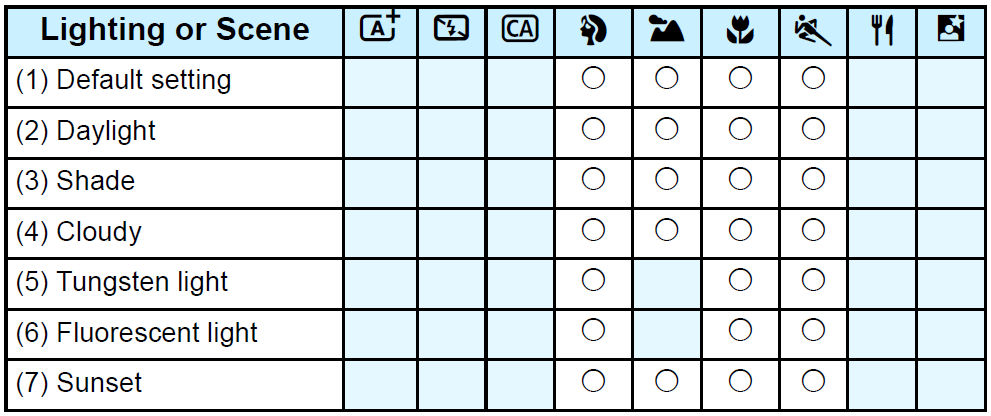The width and height of the screenshot is (991, 416).
Task: Click the Portrait mode icon
Action: pos(593,30)
